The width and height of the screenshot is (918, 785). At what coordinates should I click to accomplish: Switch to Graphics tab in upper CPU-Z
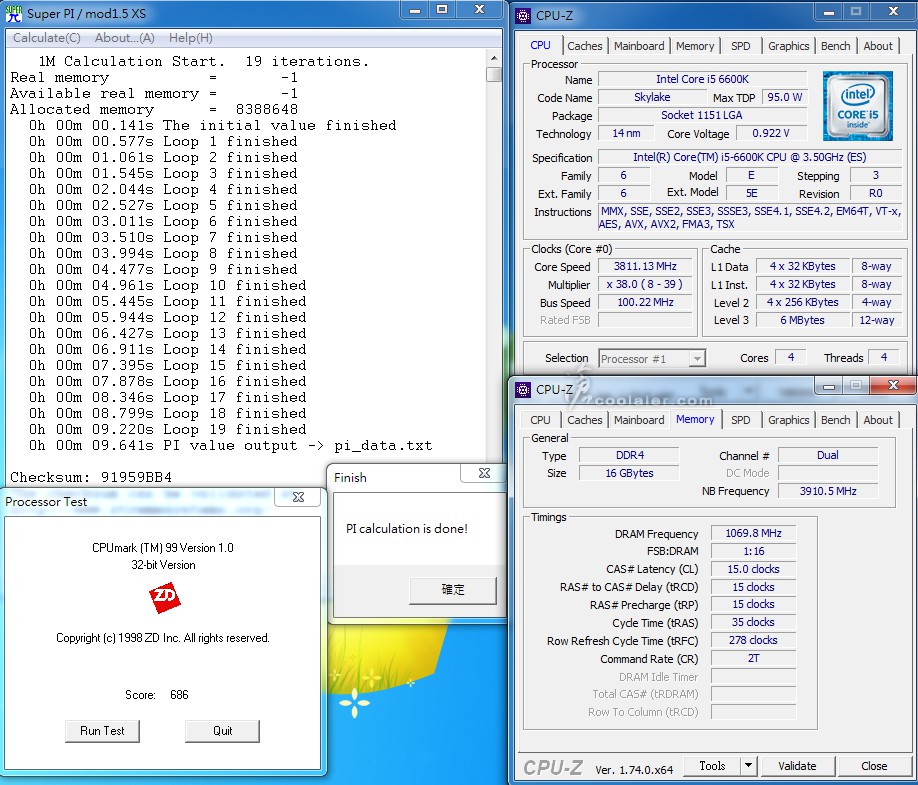(x=789, y=46)
